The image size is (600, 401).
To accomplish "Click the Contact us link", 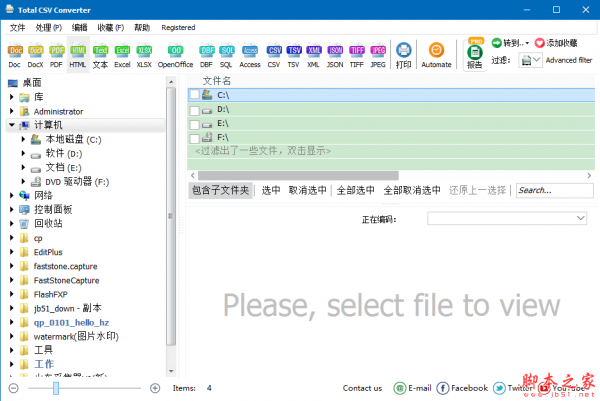I will pyautogui.click(x=362, y=388).
